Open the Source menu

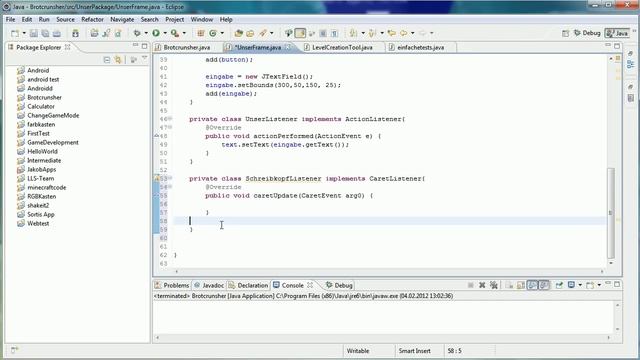(65, 19)
